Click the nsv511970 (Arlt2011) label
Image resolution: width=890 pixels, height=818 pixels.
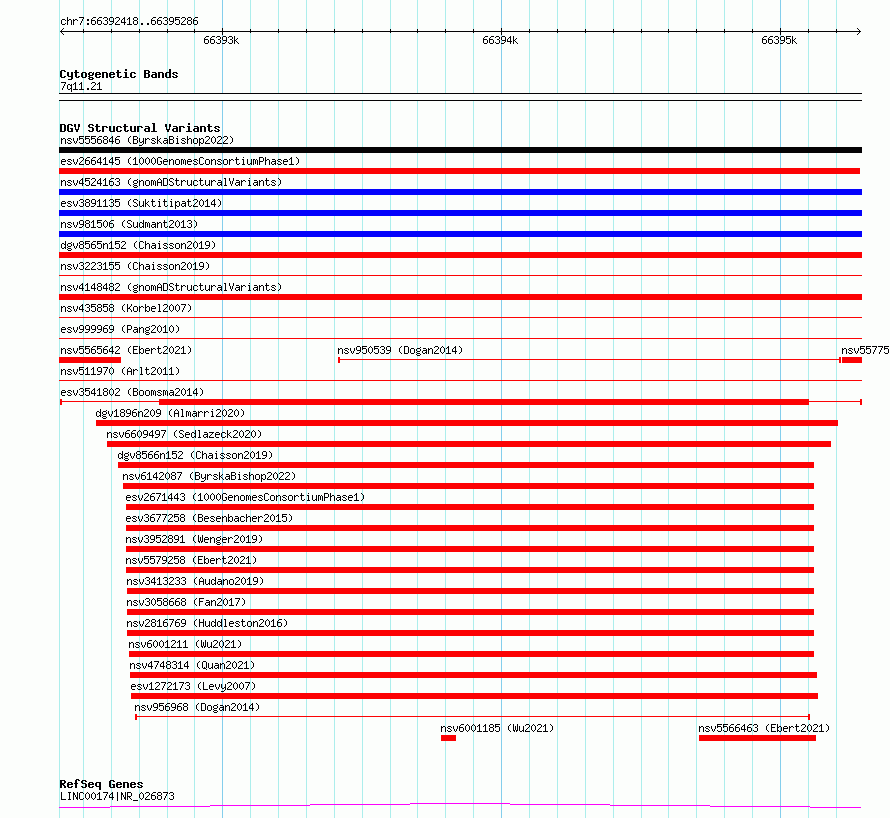point(120,371)
